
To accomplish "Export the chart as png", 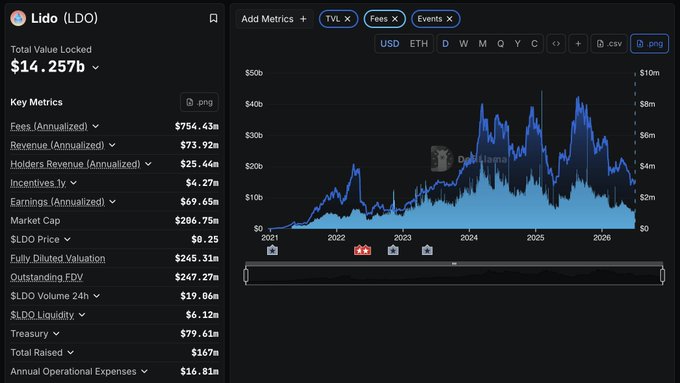I will pyautogui.click(x=649, y=44).
